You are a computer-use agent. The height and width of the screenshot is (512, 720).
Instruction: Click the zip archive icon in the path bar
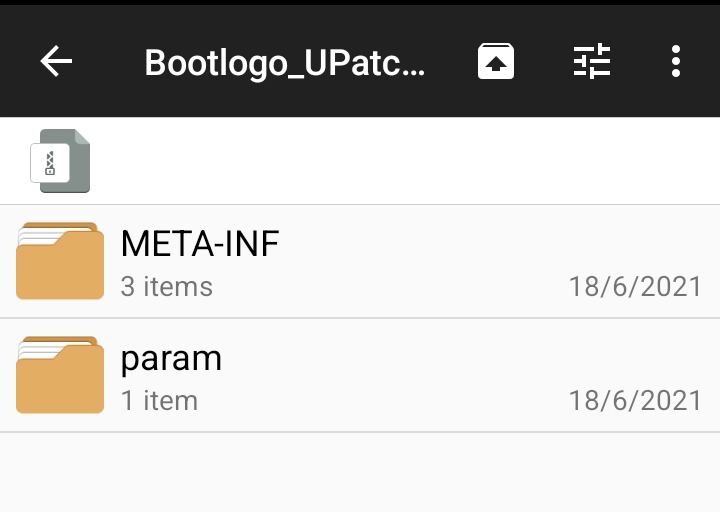(60, 161)
